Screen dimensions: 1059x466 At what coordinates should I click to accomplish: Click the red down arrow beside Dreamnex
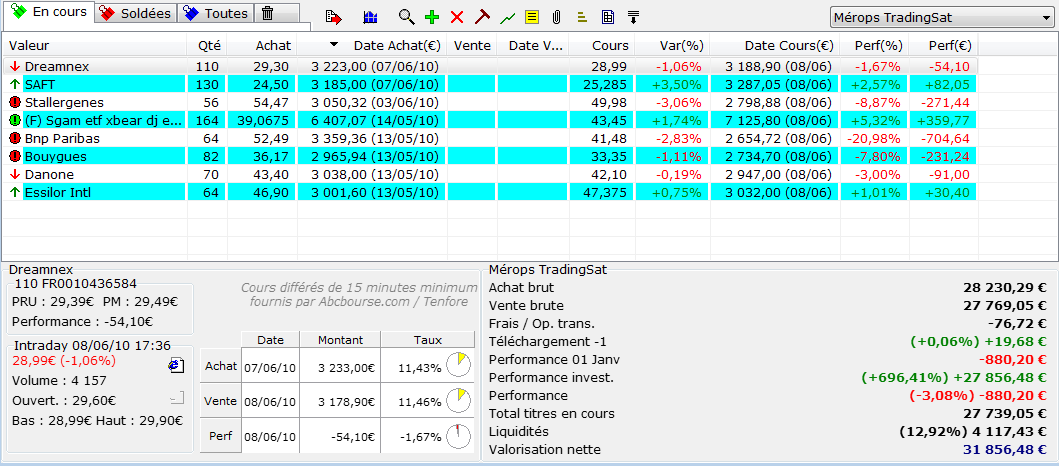tap(15, 67)
